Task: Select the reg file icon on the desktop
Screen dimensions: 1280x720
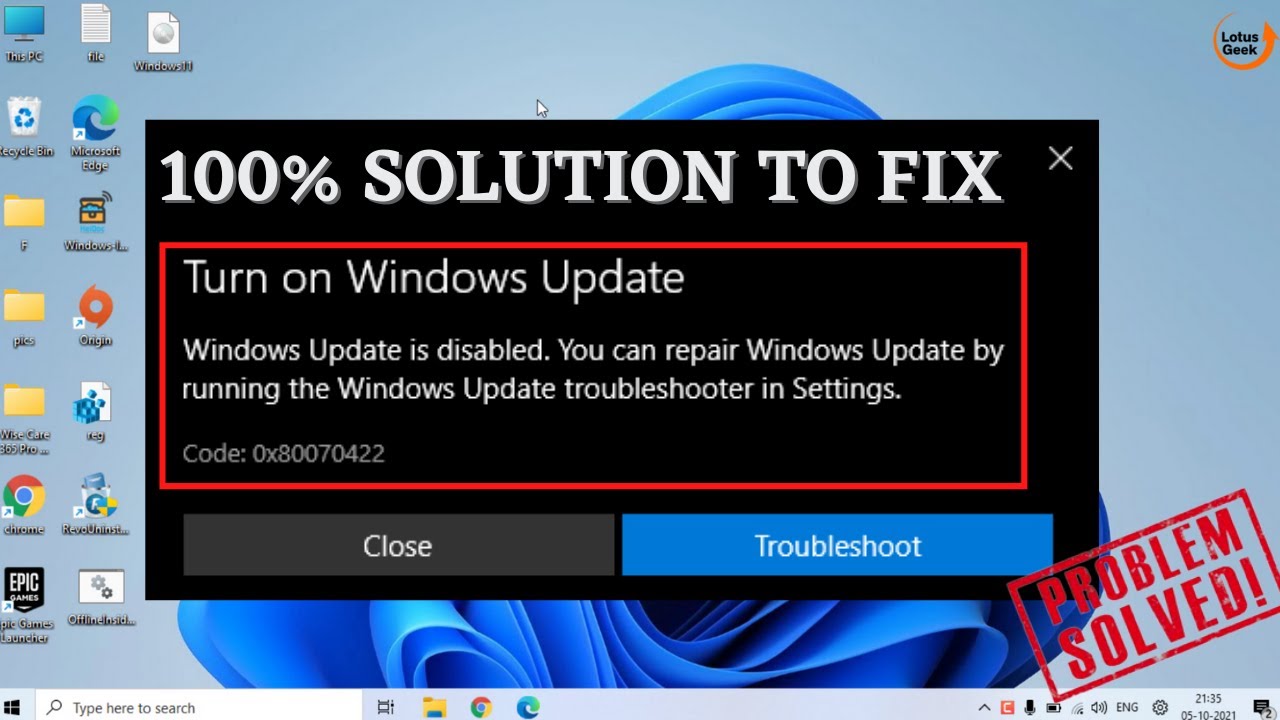Action: point(95,411)
